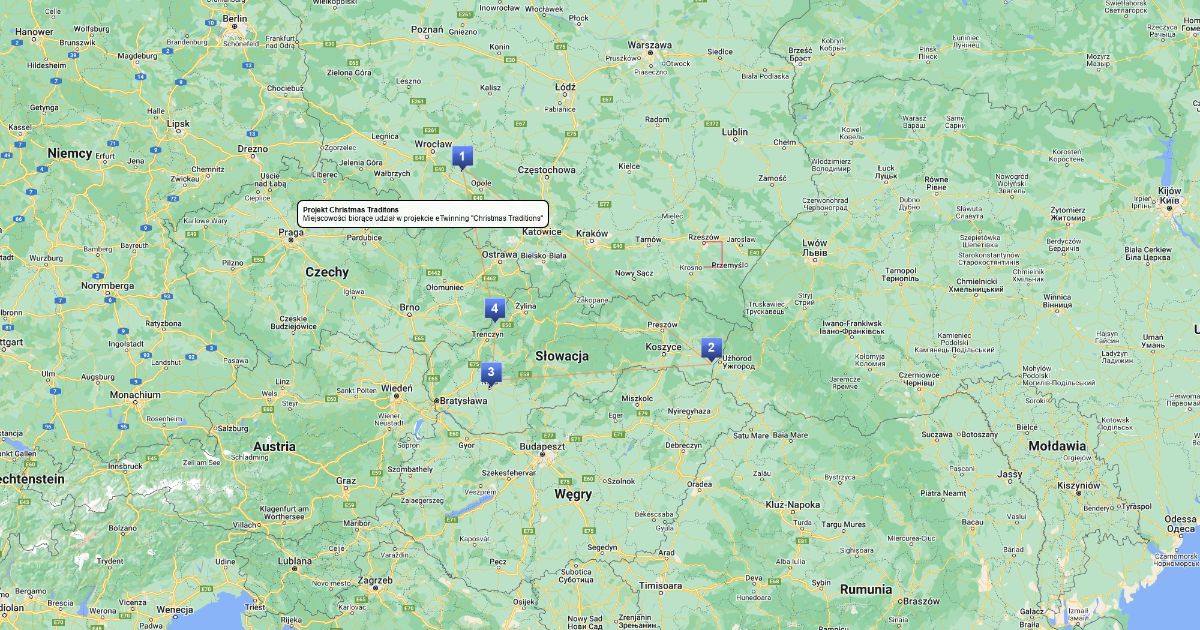Image resolution: width=1200 pixels, height=630 pixels.
Task: Click the Słowacja country label
Action: (x=562, y=356)
